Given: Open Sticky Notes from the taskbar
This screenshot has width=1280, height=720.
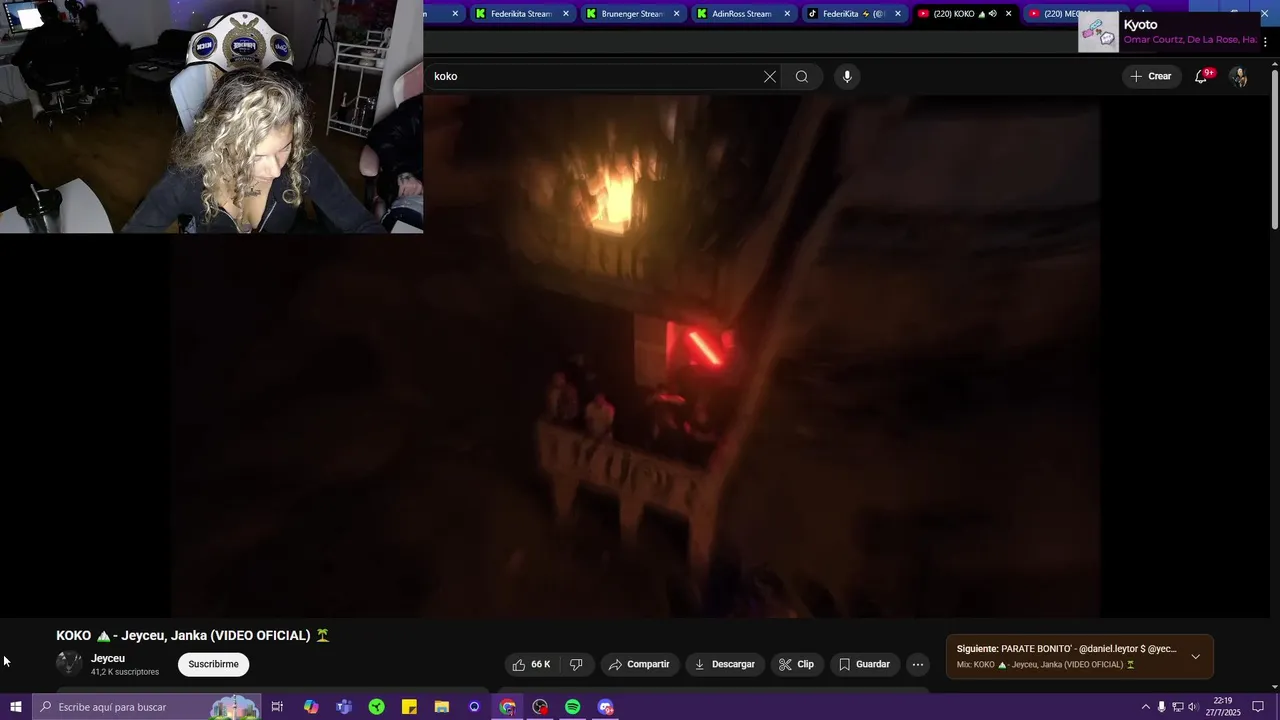Looking at the screenshot, I should pos(409,707).
